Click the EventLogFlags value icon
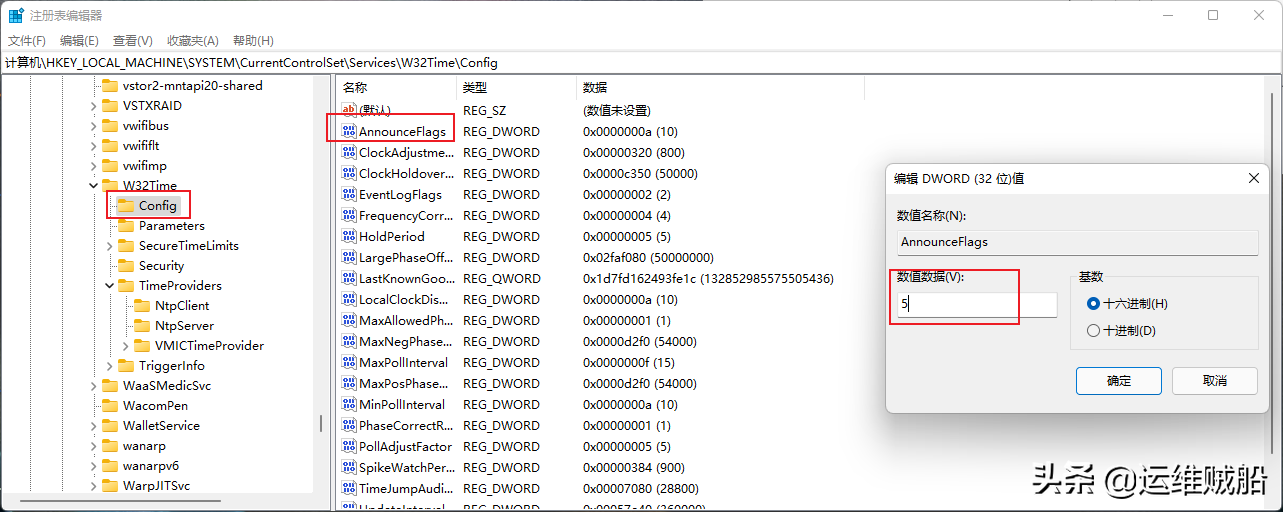Image resolution: width=1283 pixels, height=512 pixels. (349, 195)
